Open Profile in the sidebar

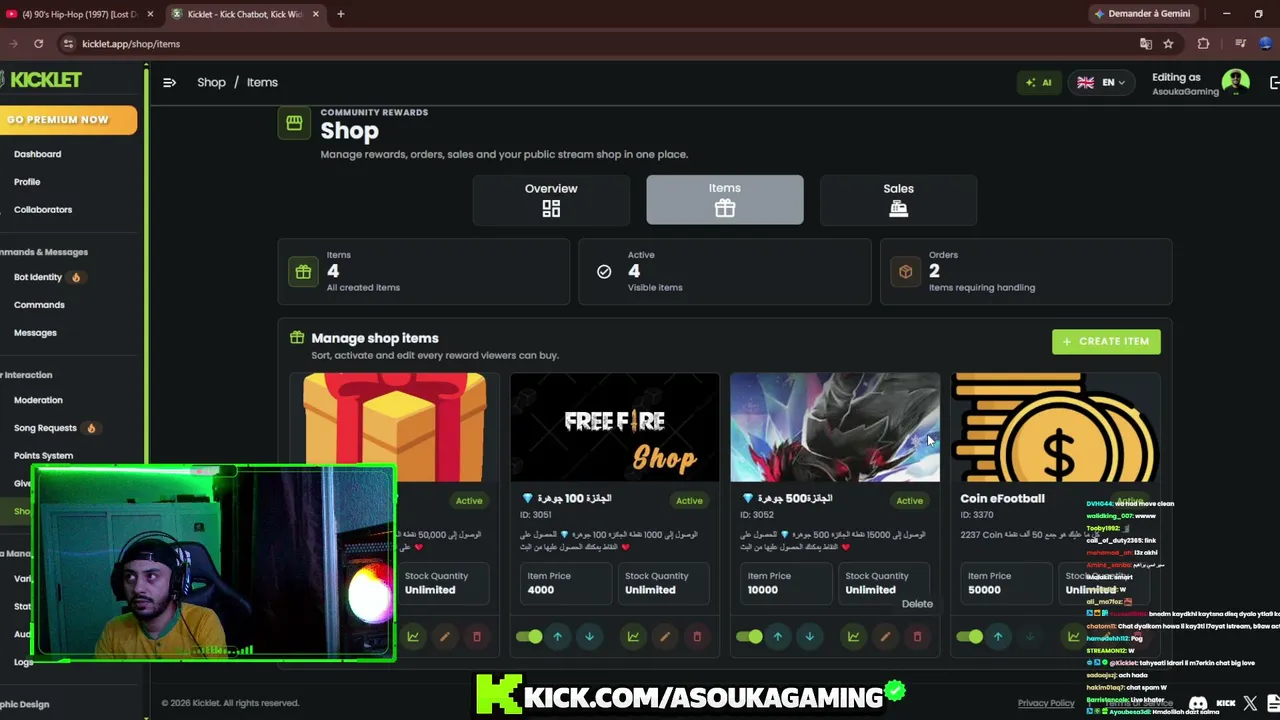tap(27, 182)
